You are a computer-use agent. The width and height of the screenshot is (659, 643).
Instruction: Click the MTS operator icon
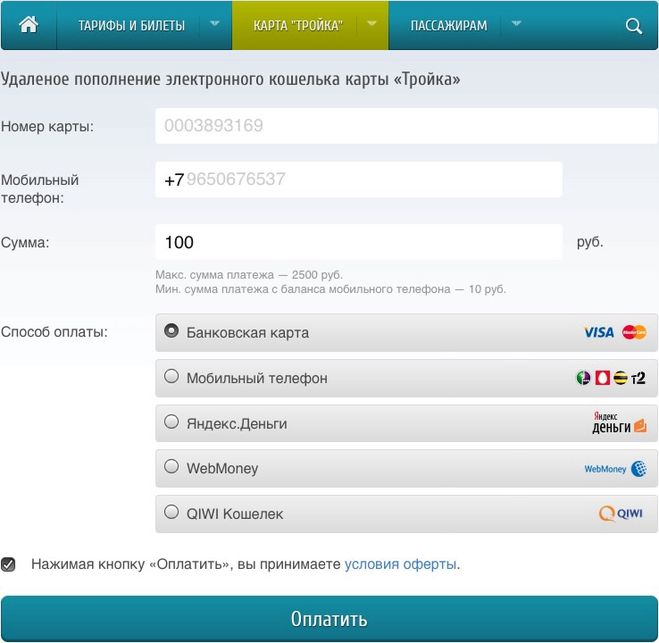point(602,377)
